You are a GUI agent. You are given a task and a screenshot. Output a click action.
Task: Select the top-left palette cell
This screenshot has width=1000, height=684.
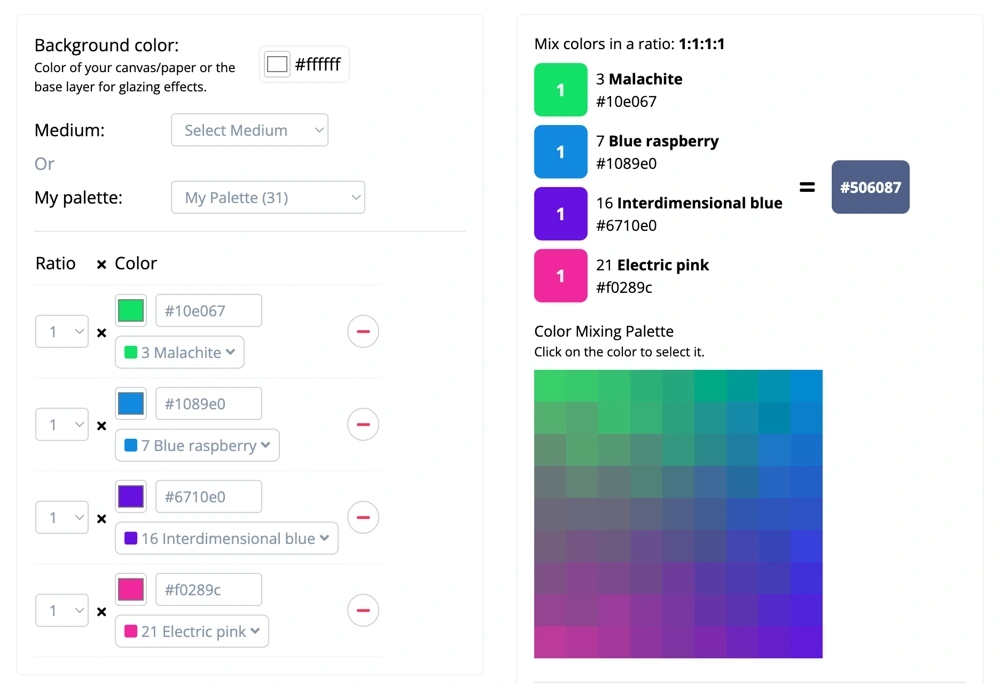coord(550,386)
